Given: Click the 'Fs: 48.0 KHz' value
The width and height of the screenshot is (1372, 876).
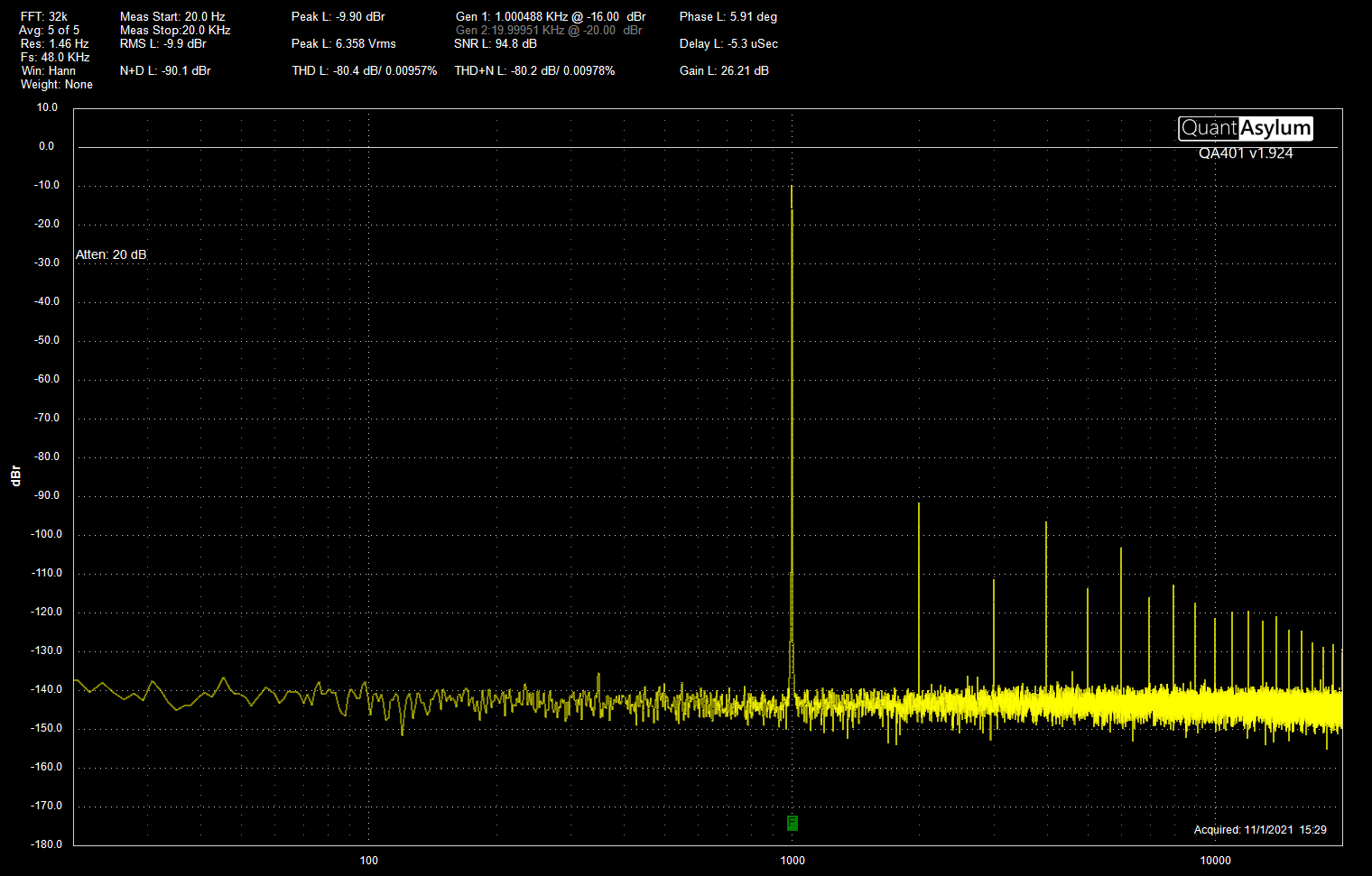Looking at the screenshot, I should pos(55,57).
